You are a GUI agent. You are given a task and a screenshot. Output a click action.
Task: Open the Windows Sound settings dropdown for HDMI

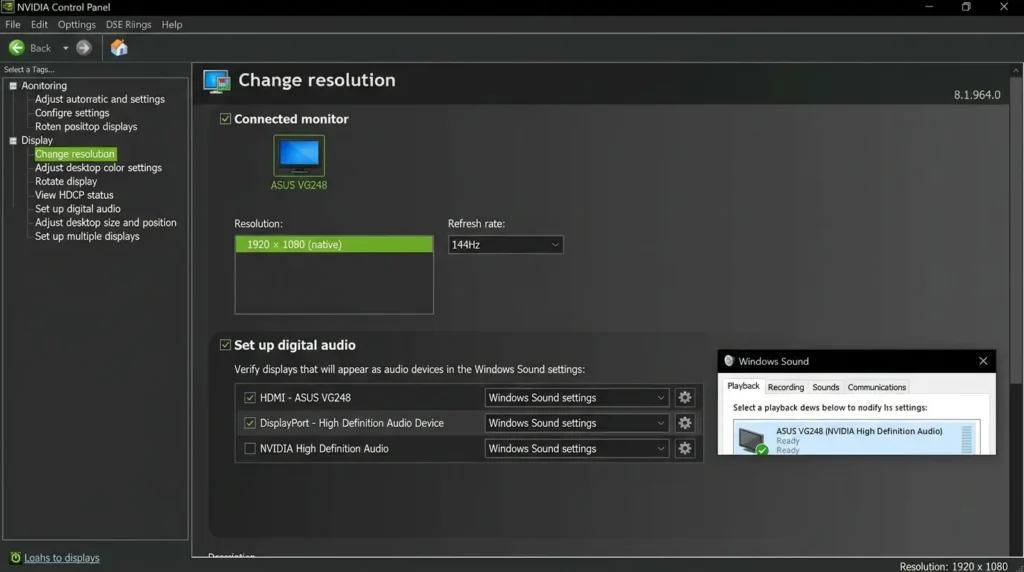click(x=577, y=397)
